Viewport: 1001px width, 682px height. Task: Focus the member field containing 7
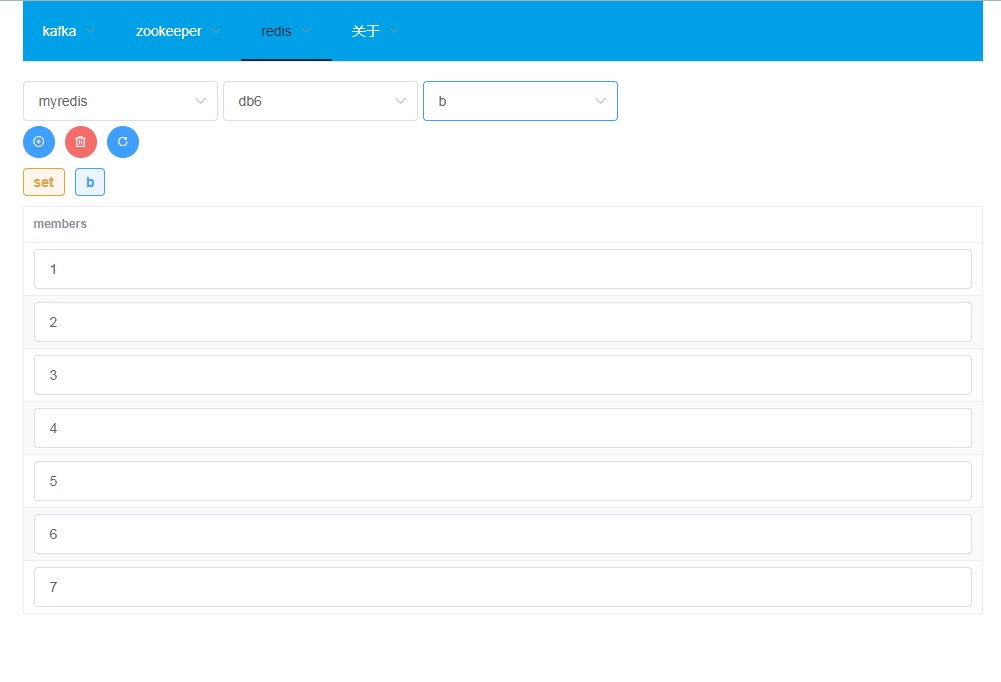click(x=502, y=587)
